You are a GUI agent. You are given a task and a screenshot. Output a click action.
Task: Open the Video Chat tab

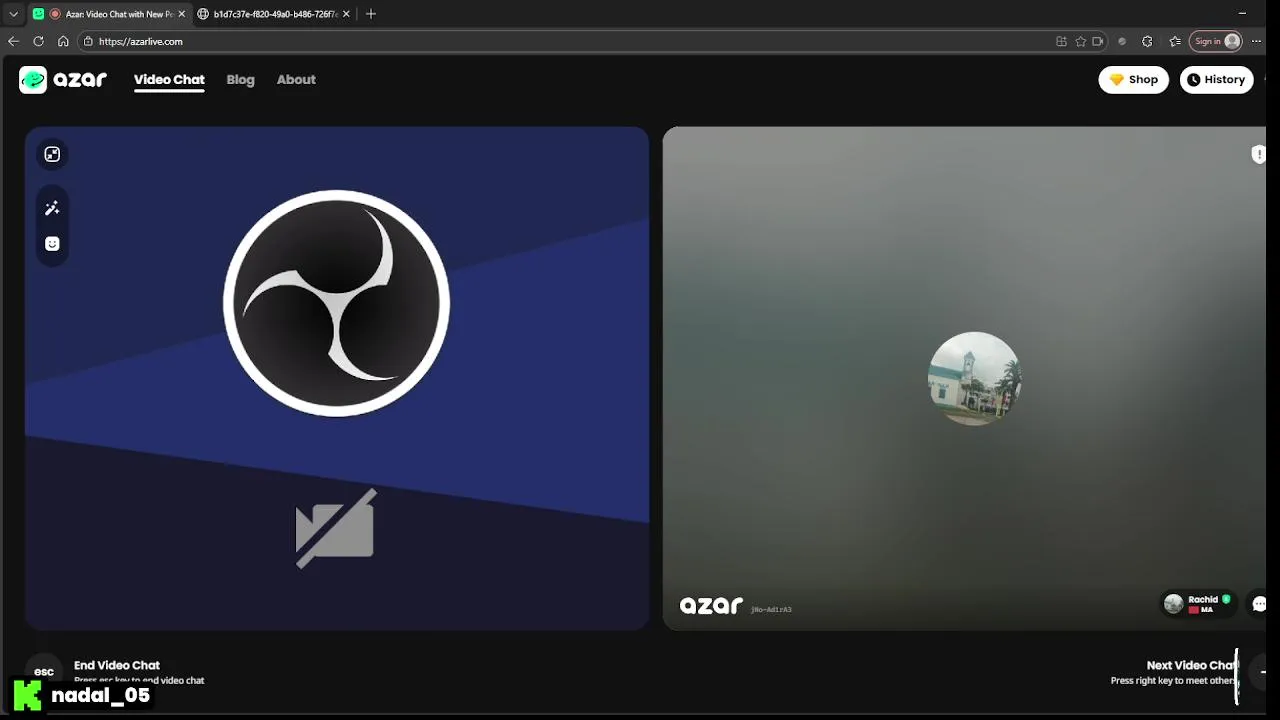pyautogui.click(x=169, y=80)
